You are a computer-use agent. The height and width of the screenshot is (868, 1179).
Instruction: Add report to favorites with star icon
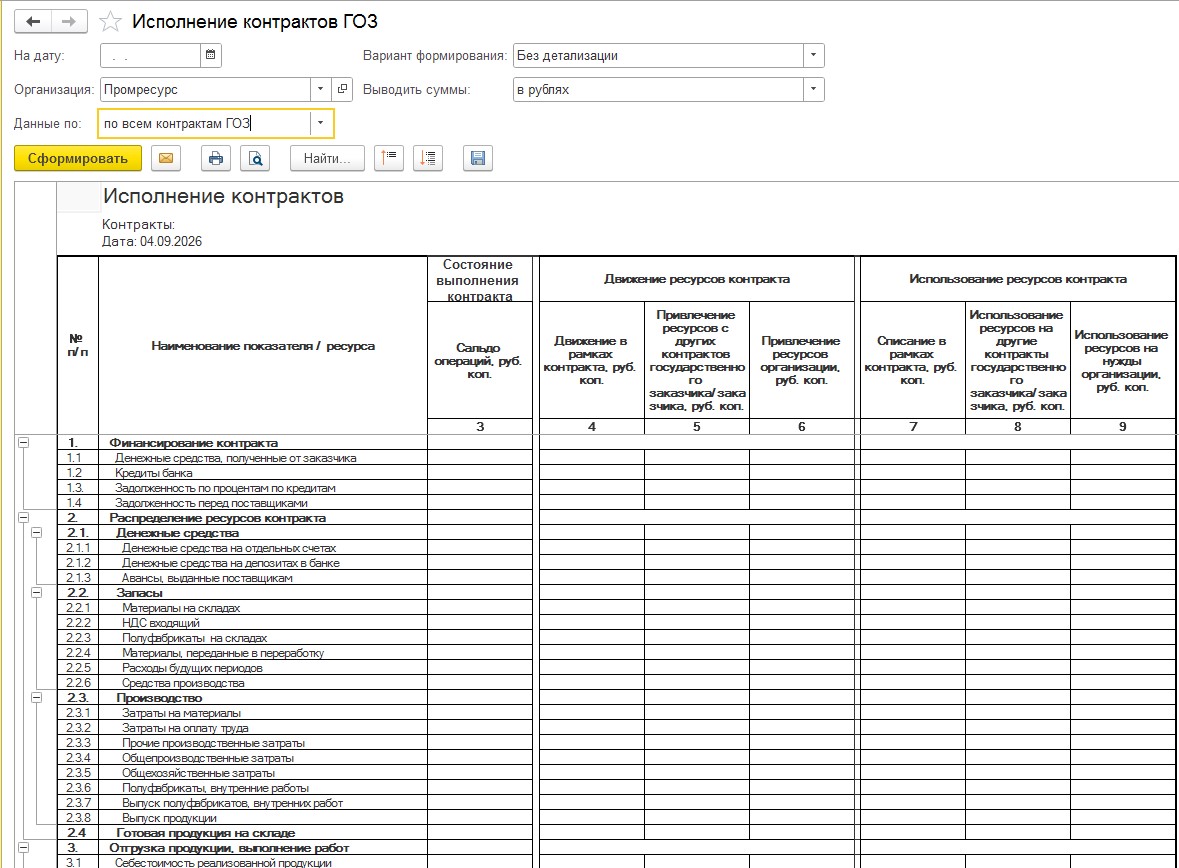(x=111, y=22)
